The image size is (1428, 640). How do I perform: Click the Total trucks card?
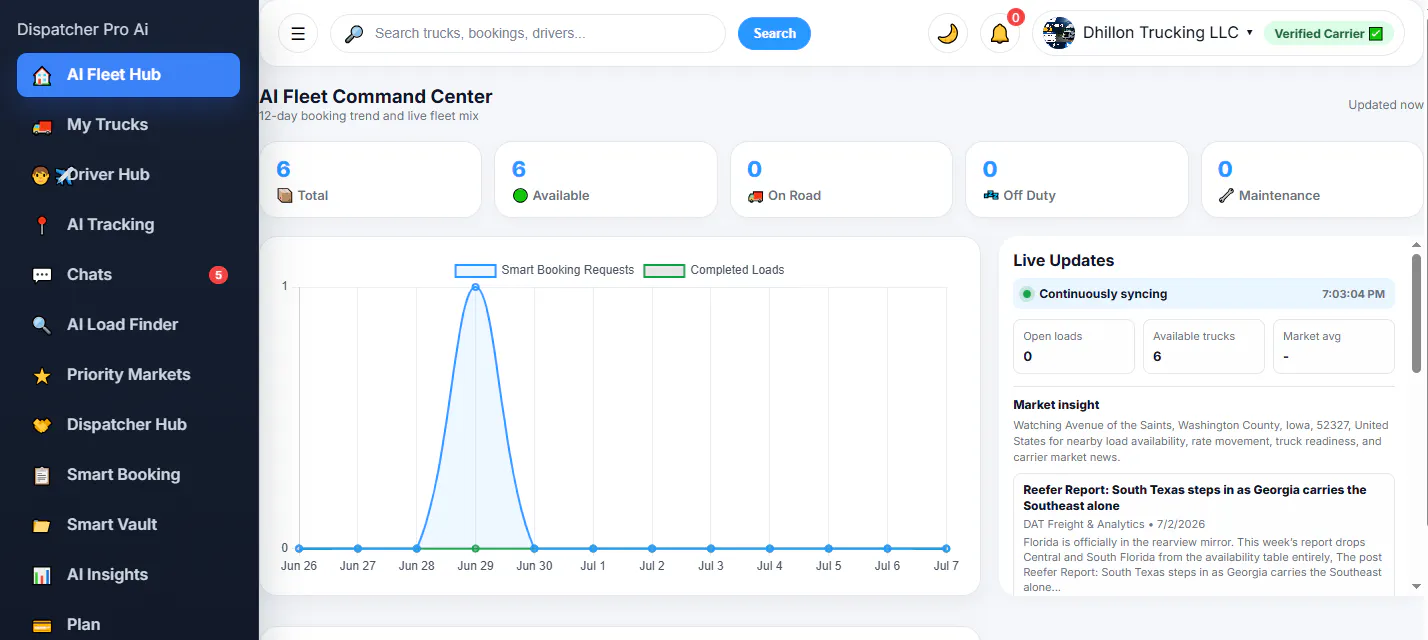[370, 179]
